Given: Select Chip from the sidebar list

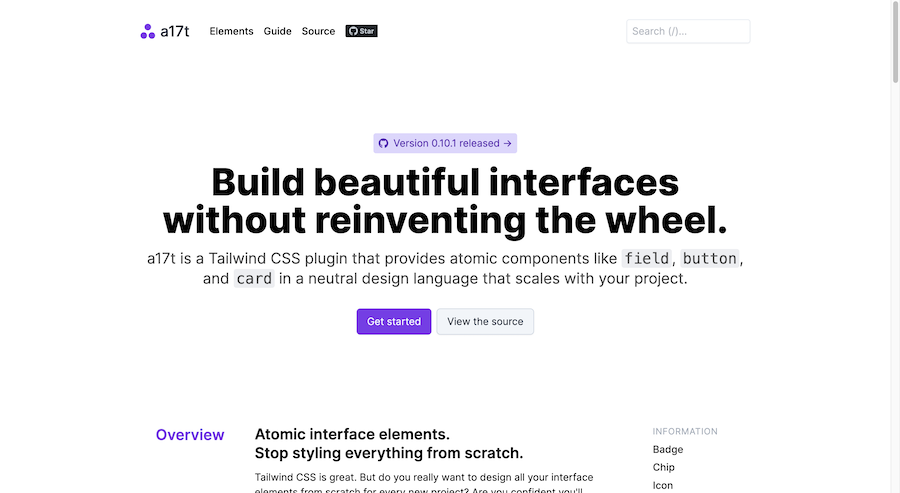Looking at the screenshot, I should coord(664,467).
